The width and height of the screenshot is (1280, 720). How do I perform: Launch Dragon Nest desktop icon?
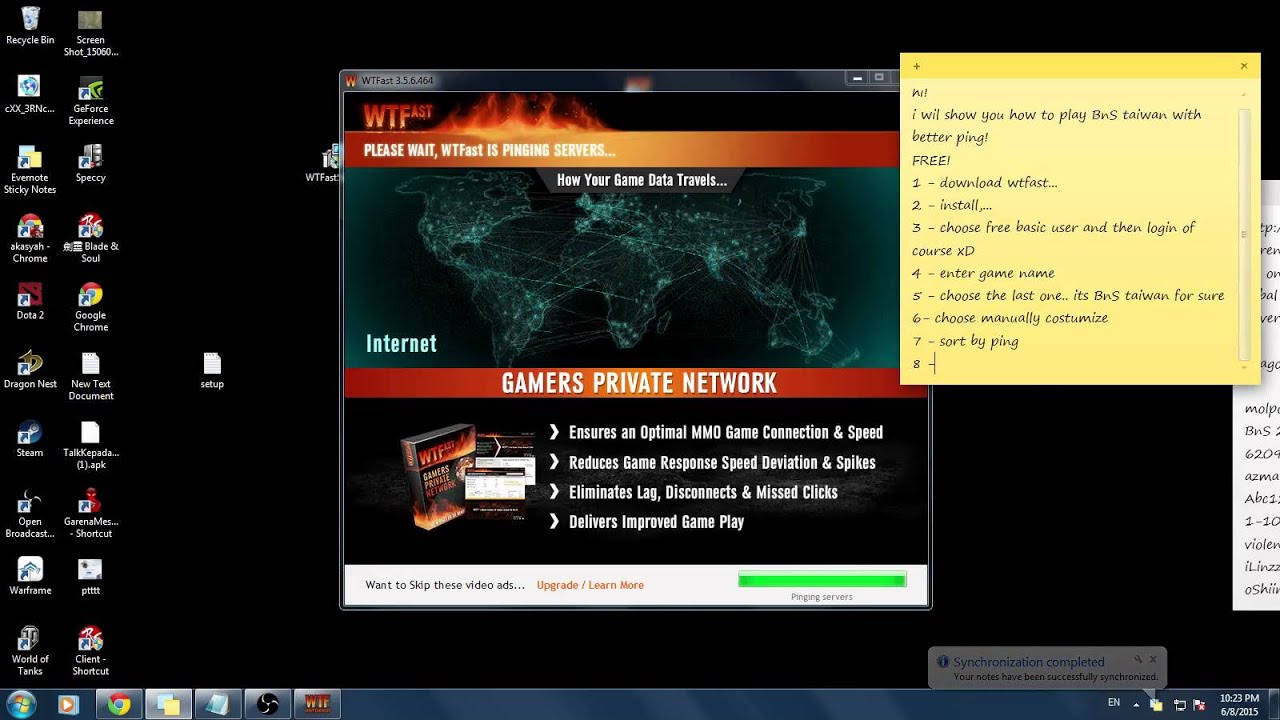coord(30,370)
